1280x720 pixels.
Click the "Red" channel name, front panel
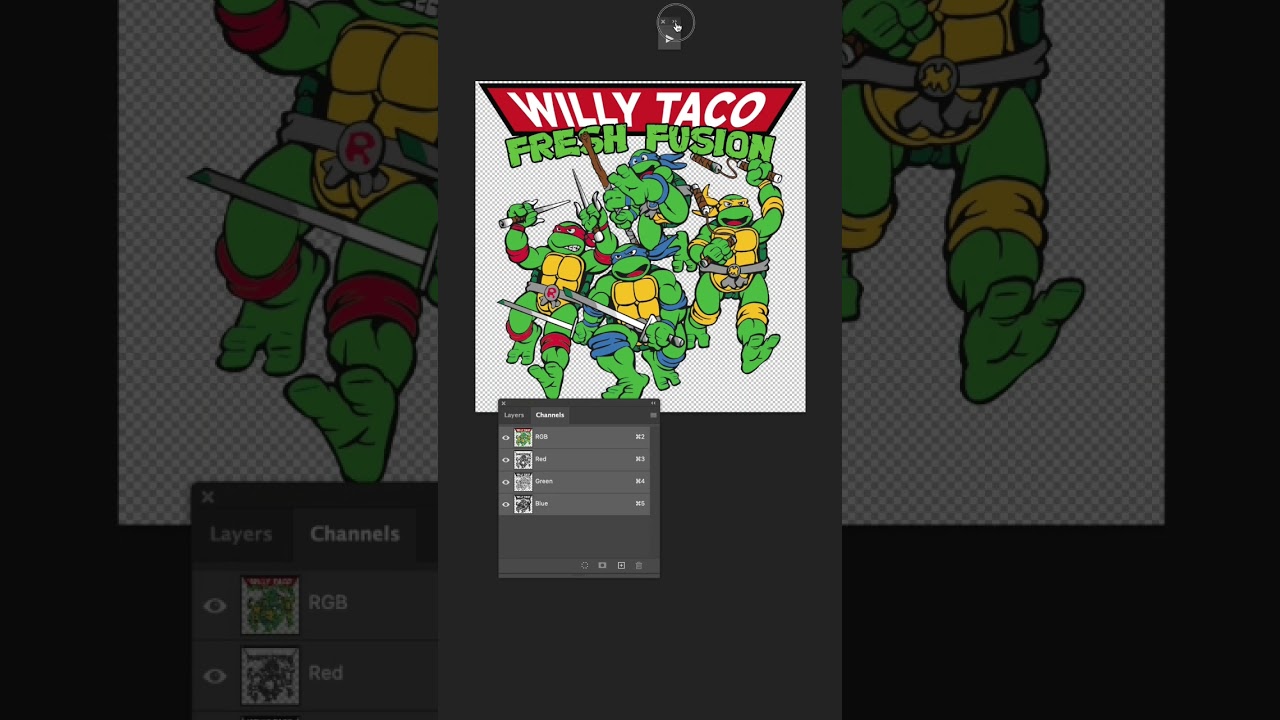pos(541,459)
